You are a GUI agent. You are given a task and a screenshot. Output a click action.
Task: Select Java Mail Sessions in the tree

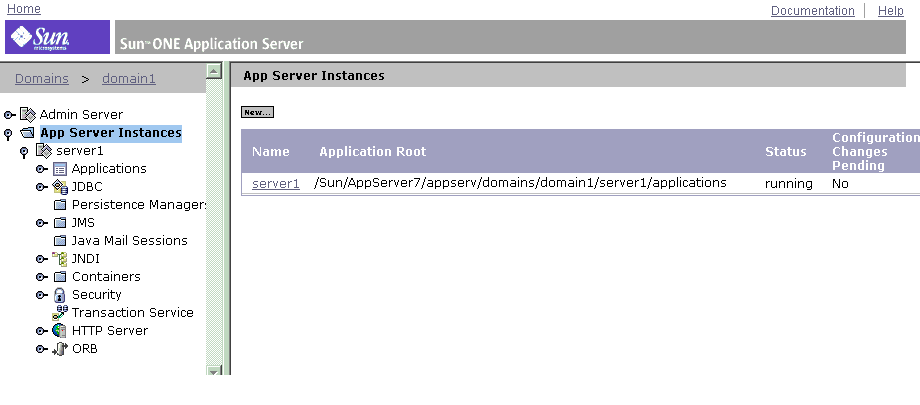[x=130, y=241]
